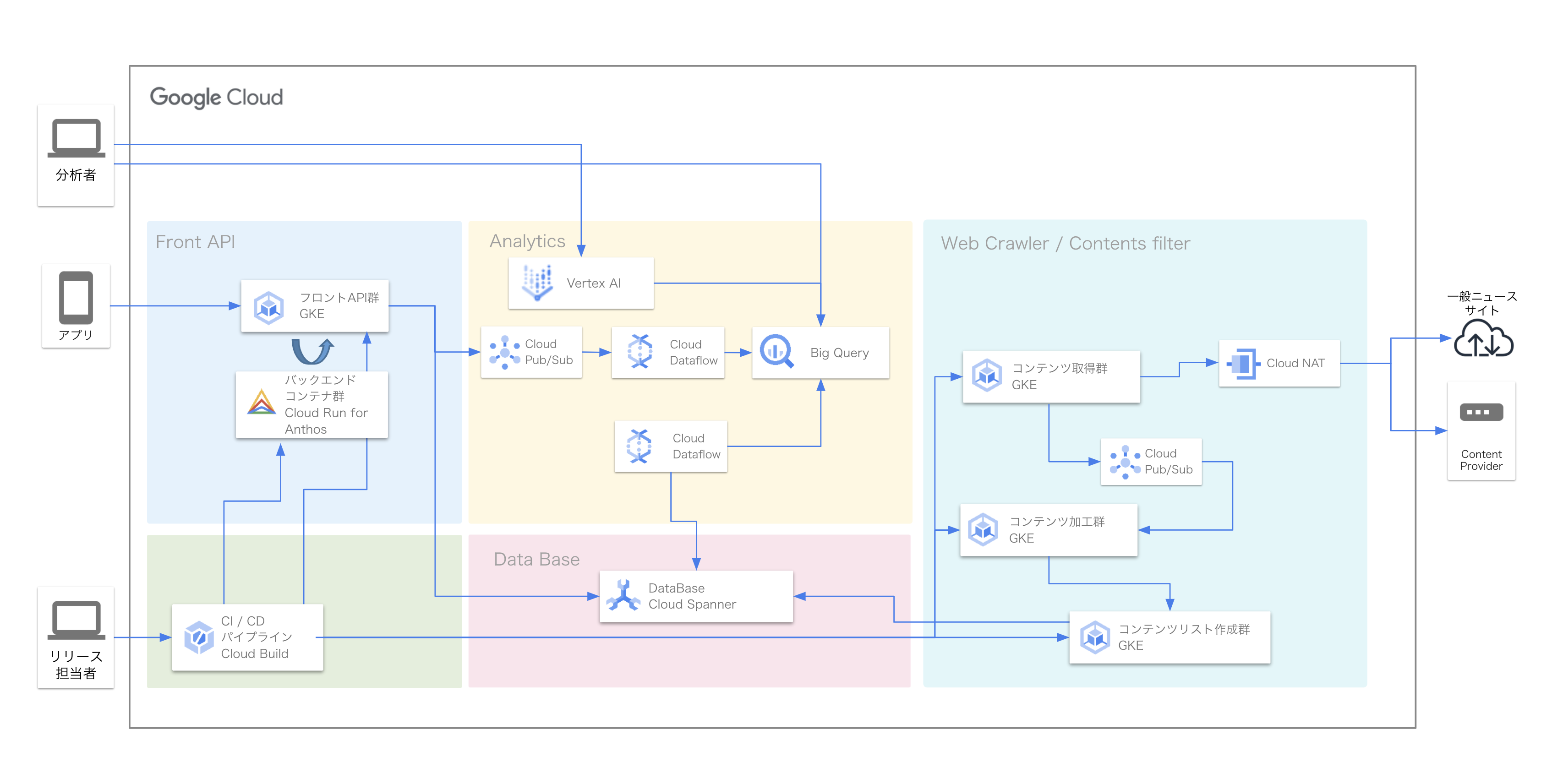The image size is (1552, 784).
Task: Select the コンテンツリスト作成群 GKE text
Action: [1184, 637]
